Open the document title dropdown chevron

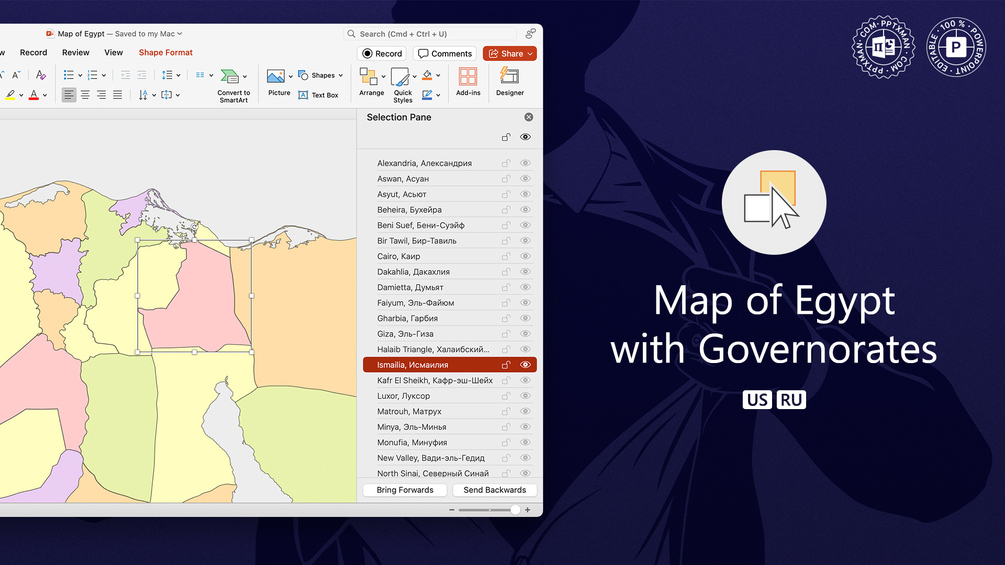click(179, 33)
